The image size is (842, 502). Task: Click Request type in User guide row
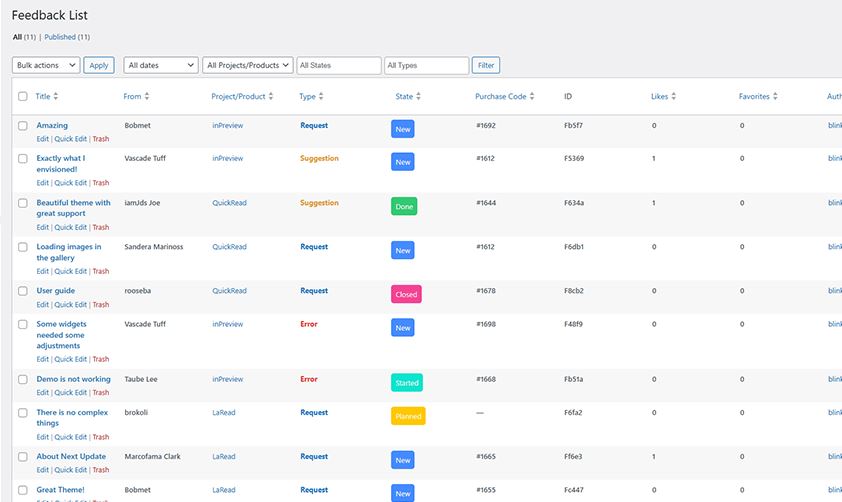point(314,291)
